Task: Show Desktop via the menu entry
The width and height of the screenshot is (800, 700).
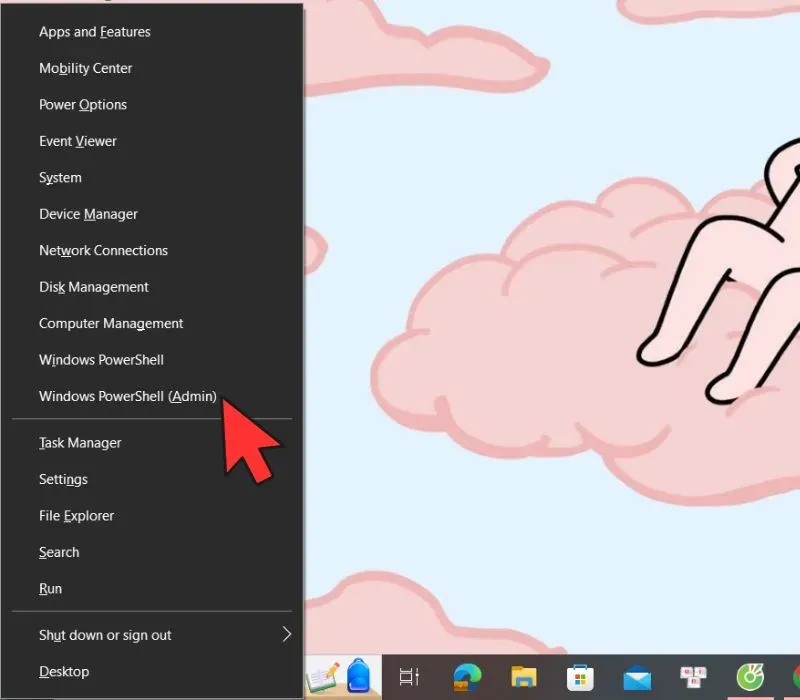Action: [x=64, y=672]
